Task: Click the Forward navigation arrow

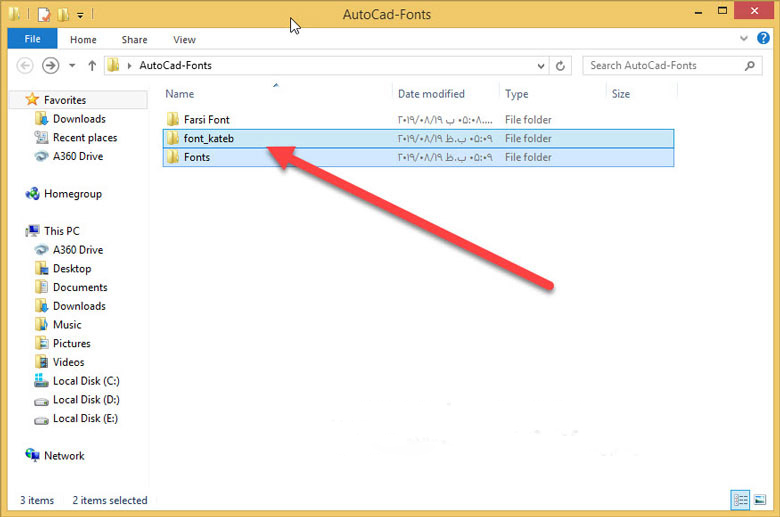Action: (x=50, y=65)
